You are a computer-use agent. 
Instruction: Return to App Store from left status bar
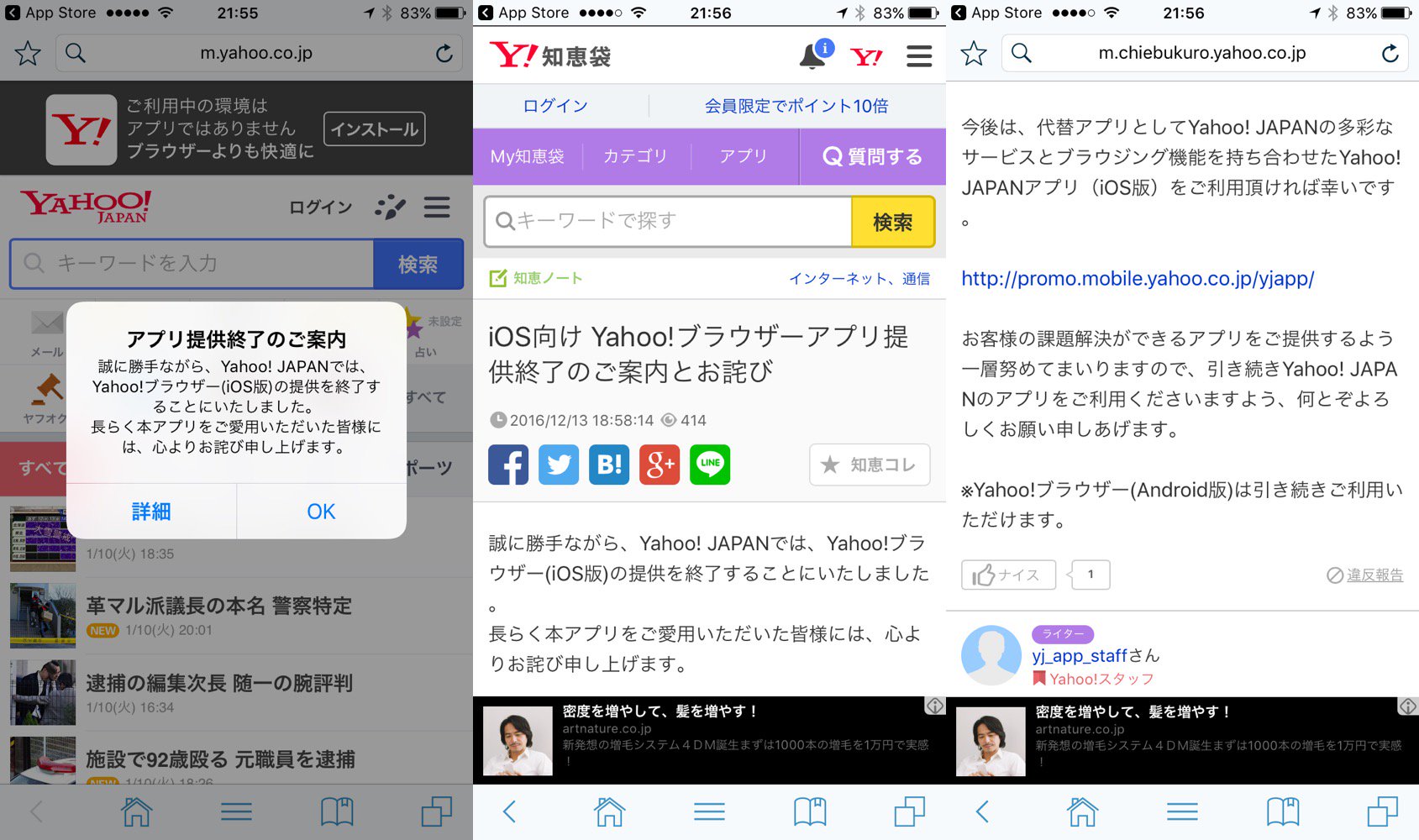click(x=51, y=13)
